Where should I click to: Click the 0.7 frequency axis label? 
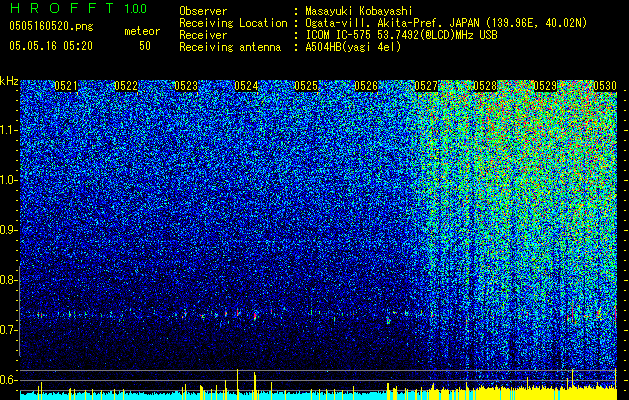click(8, 330)
